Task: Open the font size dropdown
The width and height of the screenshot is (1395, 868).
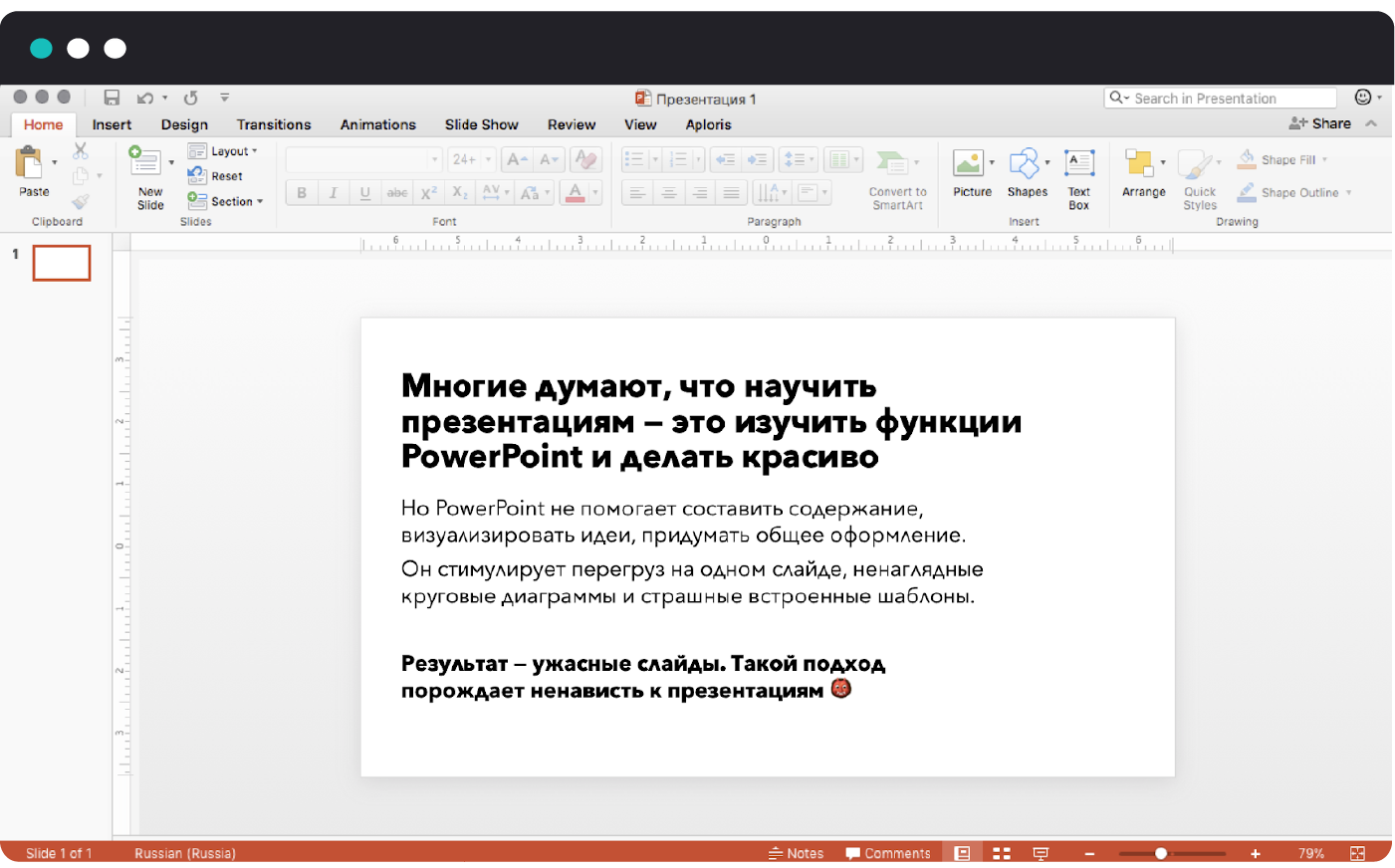Action: (x=488, y=159)
